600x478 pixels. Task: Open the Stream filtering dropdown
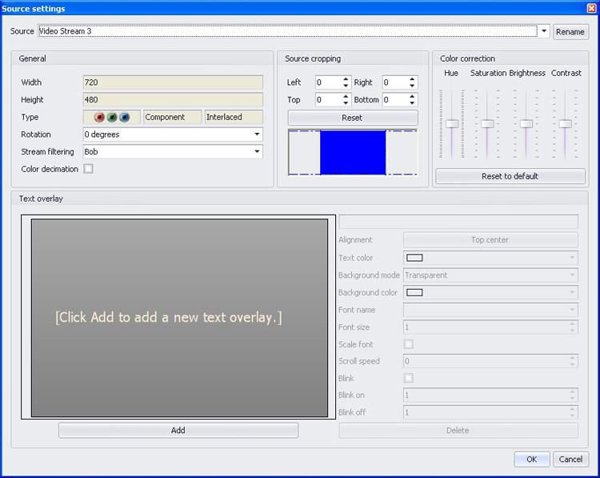click(257, 151)
